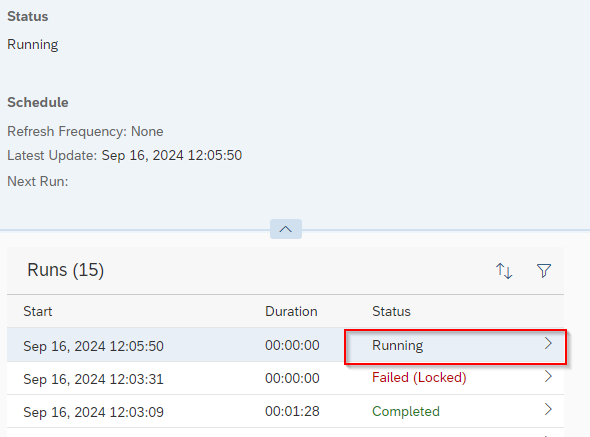
Task: Select the Start column header
Action: tap(38, 311)
